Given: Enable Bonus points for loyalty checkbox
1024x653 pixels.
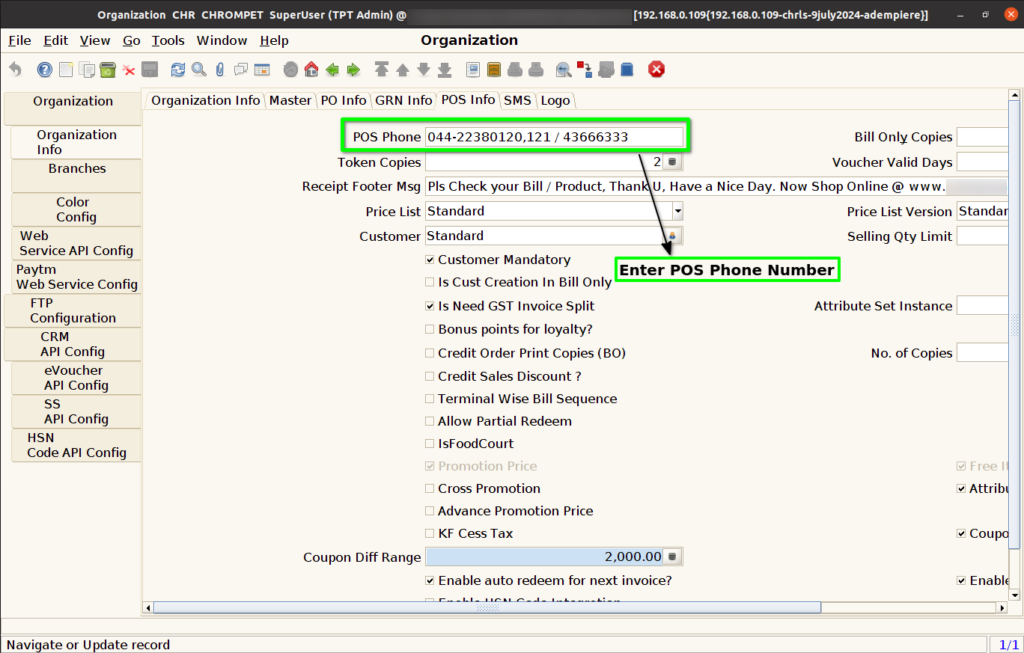Looking at the screenshot, I should [x=430, y=329].
